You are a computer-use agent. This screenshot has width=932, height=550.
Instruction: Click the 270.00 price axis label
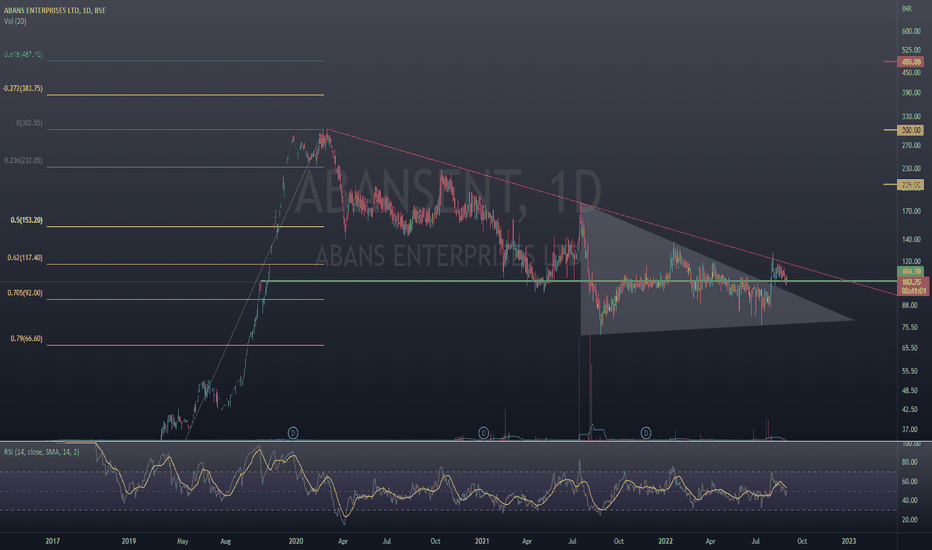[x=911, y=145]
